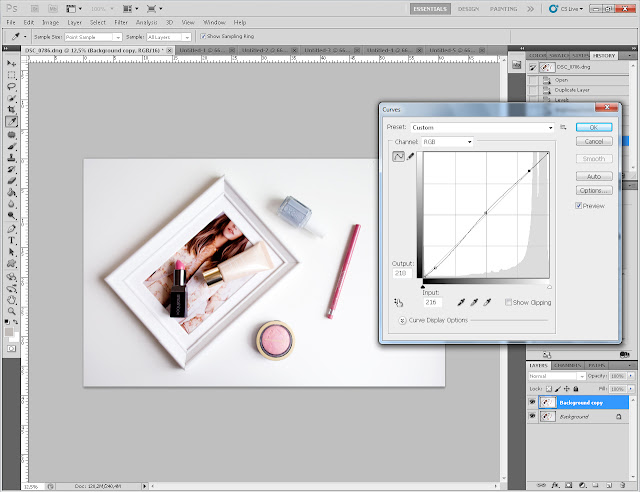Open the Sample Size dropdown

(x=93, y=37)
